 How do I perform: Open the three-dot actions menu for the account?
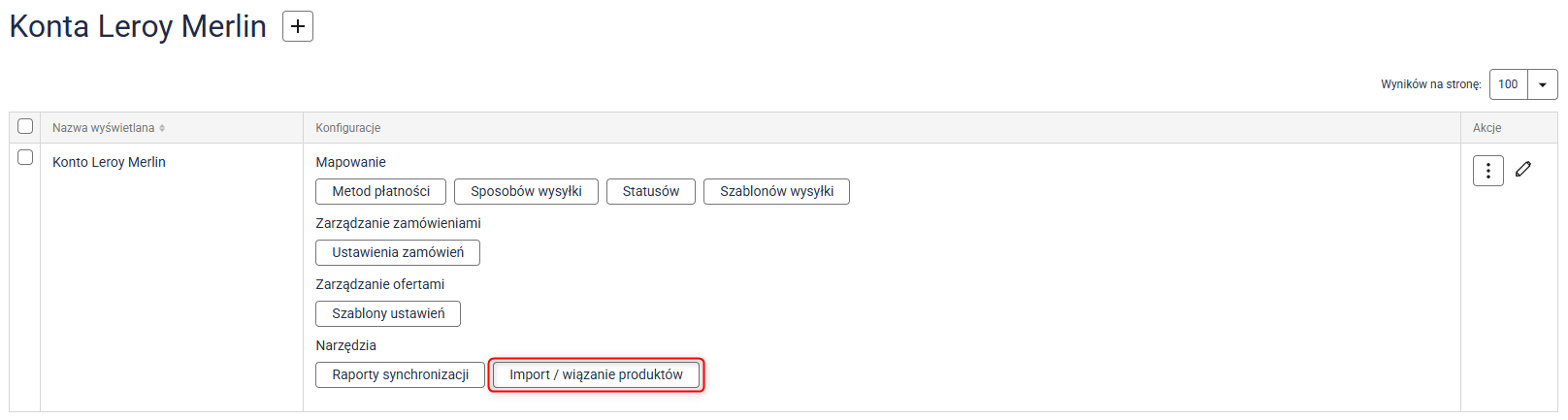coord(1488,171)
